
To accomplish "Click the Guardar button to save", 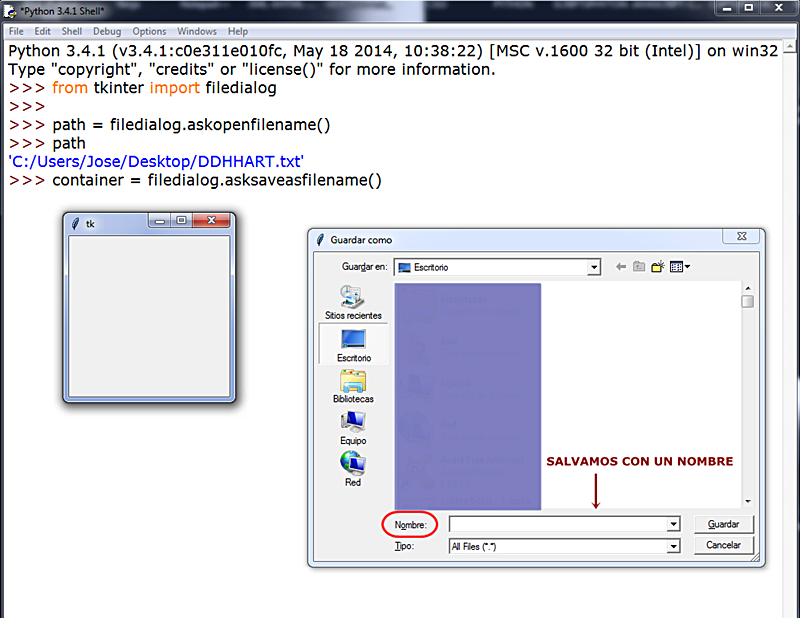I will tap(723, 524).
